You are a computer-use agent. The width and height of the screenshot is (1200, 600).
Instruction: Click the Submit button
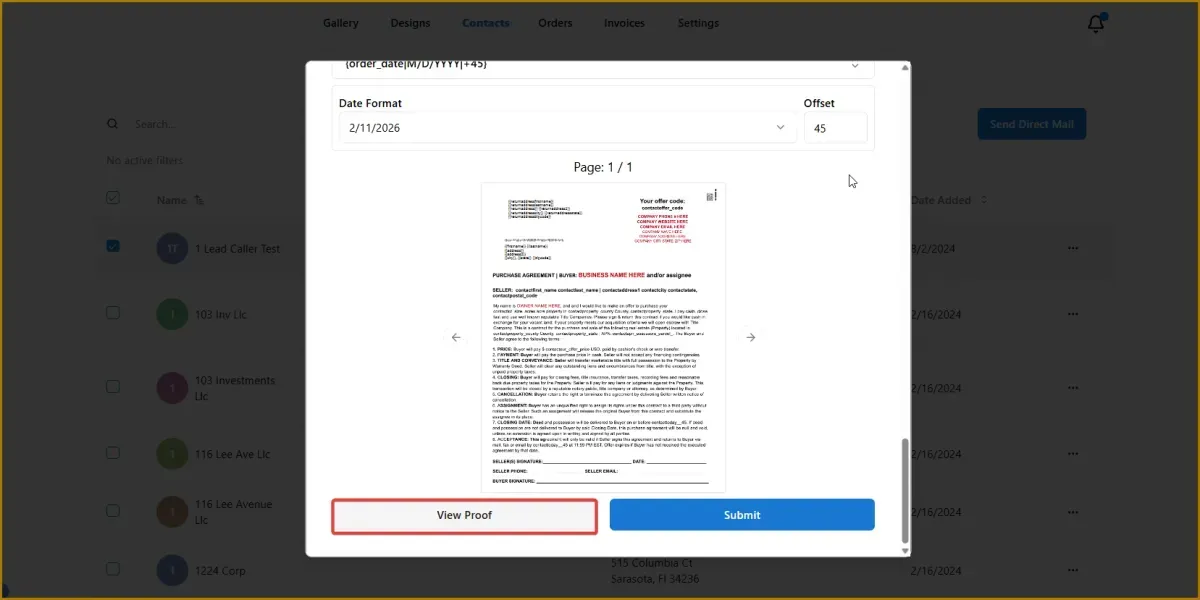[x=742, y=515]
